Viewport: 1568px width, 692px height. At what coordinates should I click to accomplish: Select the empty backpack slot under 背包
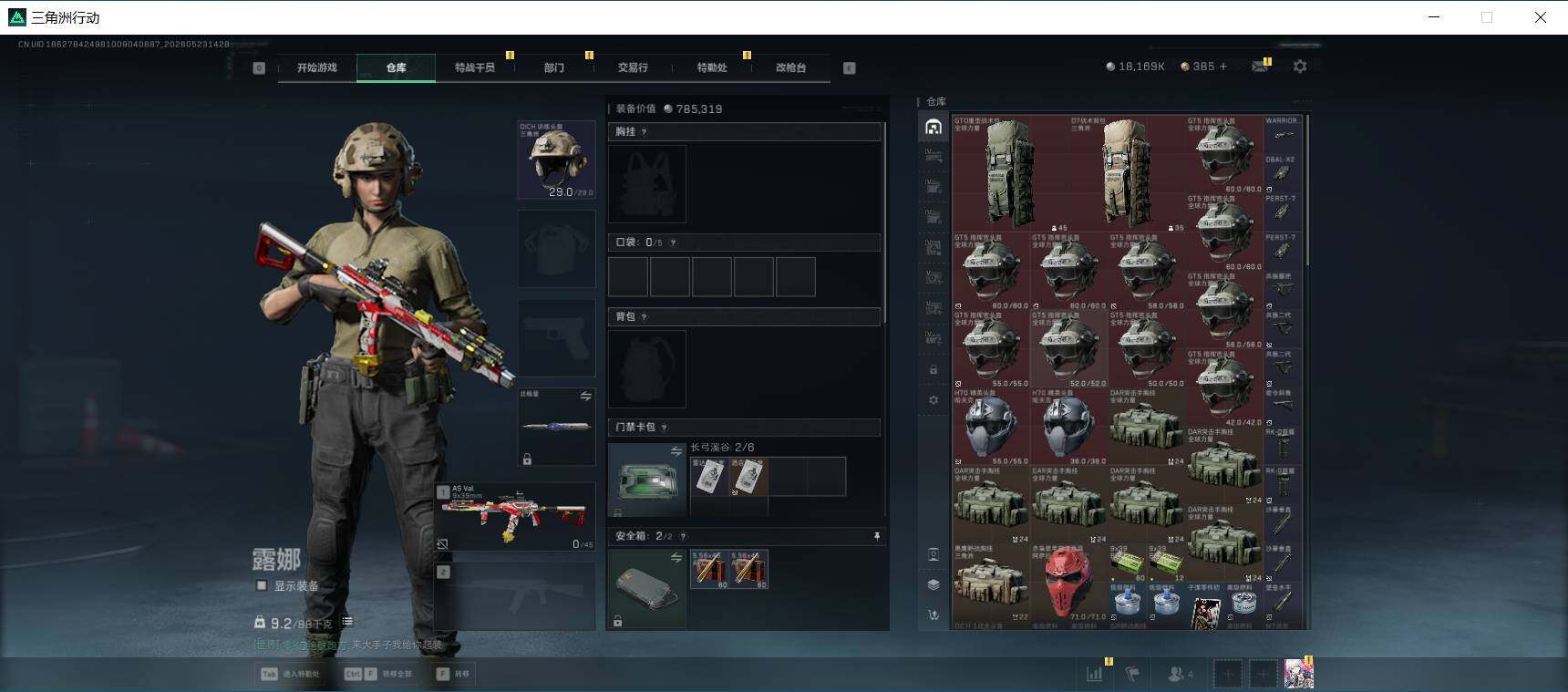coord(647,368)
